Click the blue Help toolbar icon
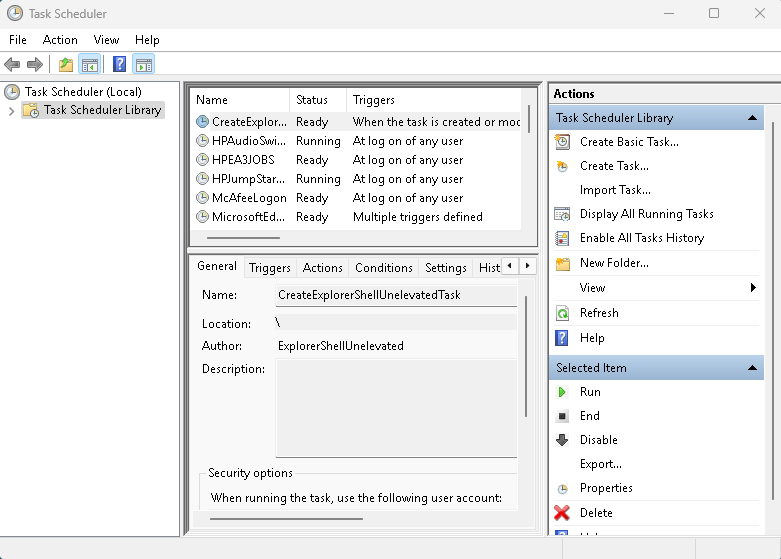Screen dimensions: 781x559 [x=120, y=64]
